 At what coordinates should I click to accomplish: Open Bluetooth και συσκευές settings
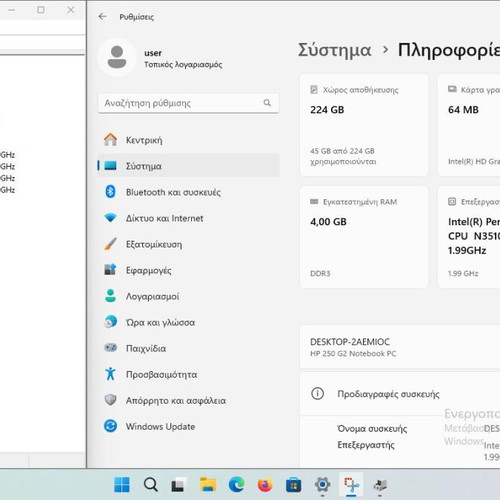(x=188, y=192)
